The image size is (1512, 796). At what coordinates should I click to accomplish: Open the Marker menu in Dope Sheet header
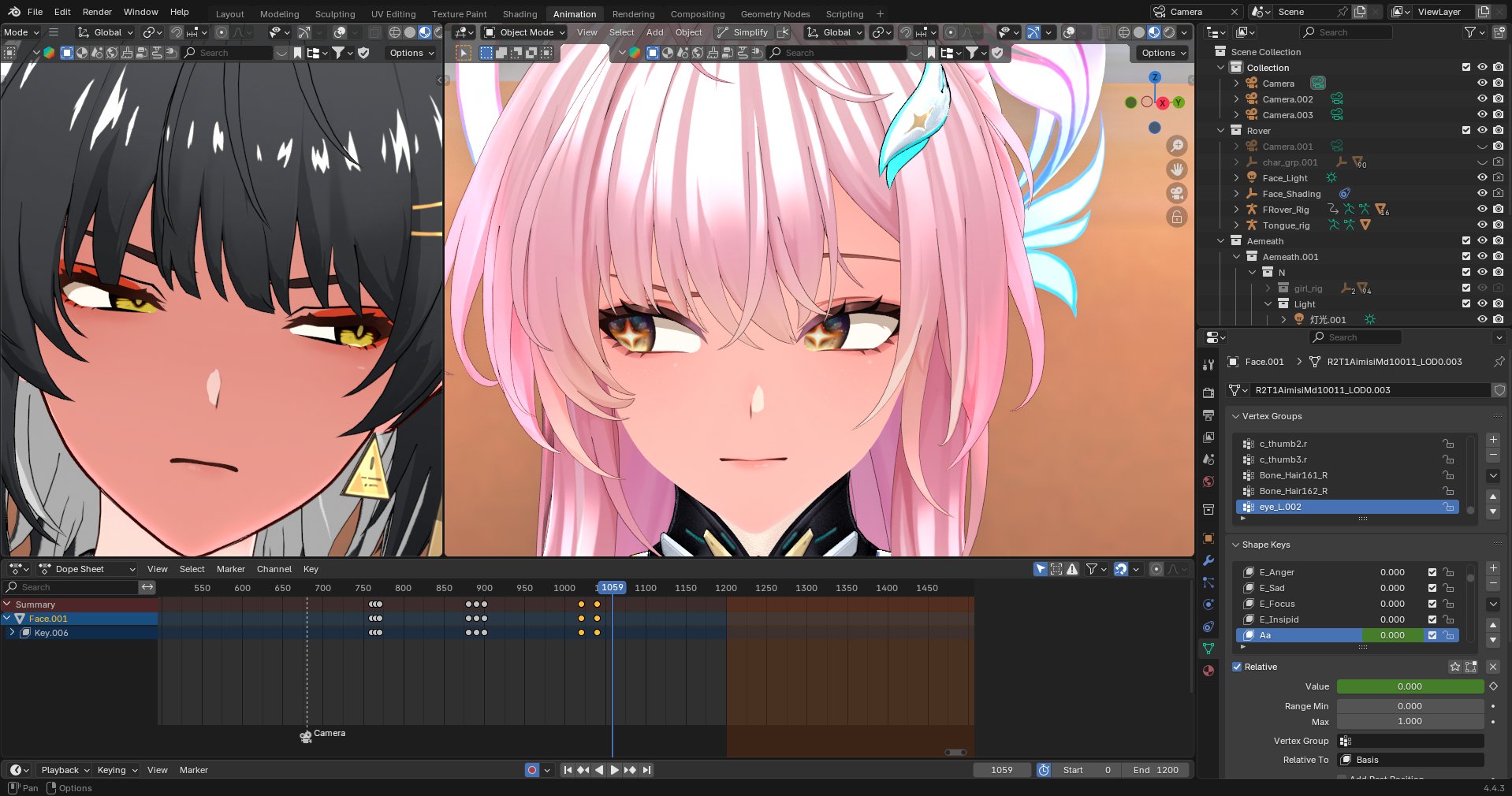[x=230, y=569]
